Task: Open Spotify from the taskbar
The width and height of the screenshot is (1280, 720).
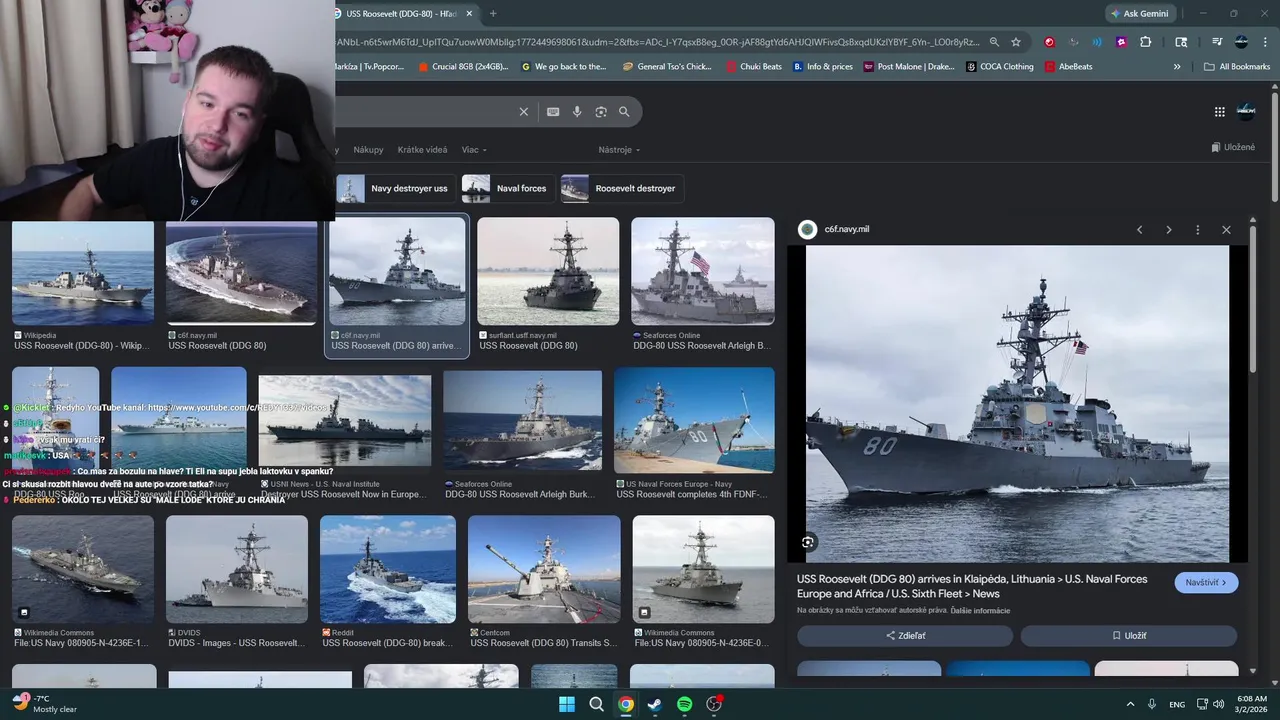Action: point(684,704)
